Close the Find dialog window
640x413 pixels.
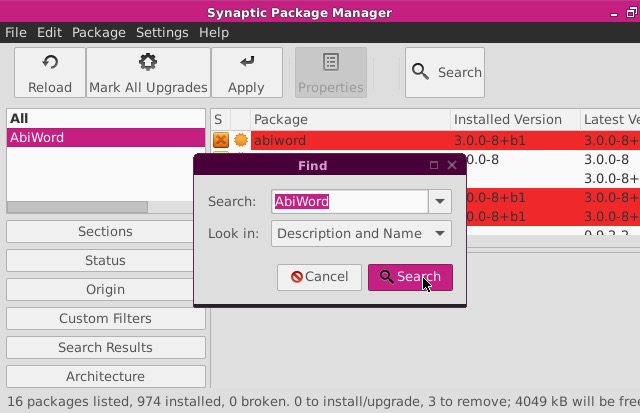point(452,165)
